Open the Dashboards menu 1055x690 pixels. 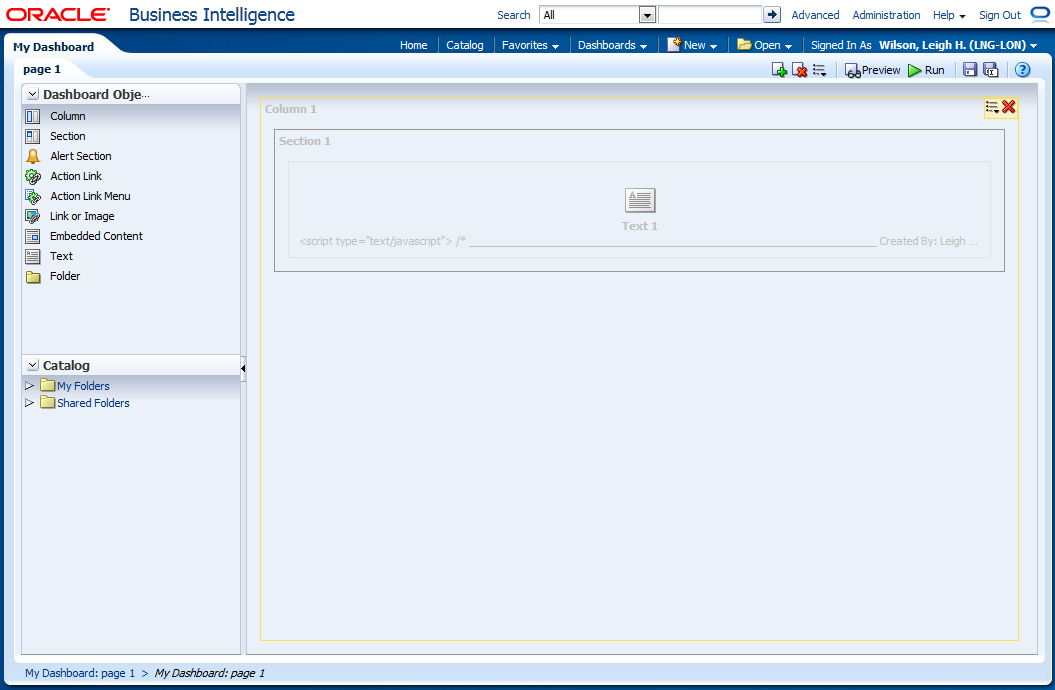(x=612, y=45)
